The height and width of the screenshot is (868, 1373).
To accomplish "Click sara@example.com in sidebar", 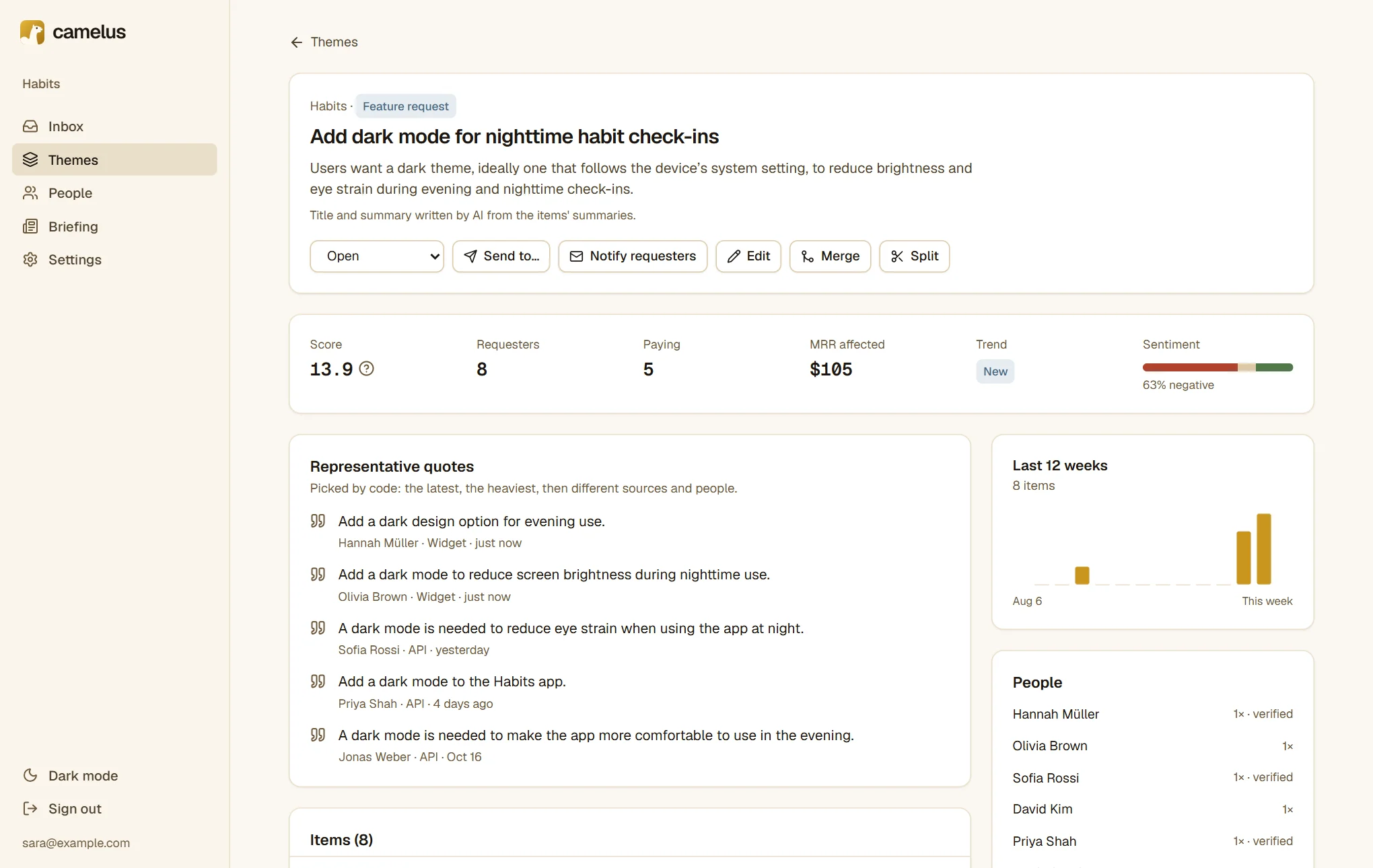I will pyautogui.click(x=76, y=843).
